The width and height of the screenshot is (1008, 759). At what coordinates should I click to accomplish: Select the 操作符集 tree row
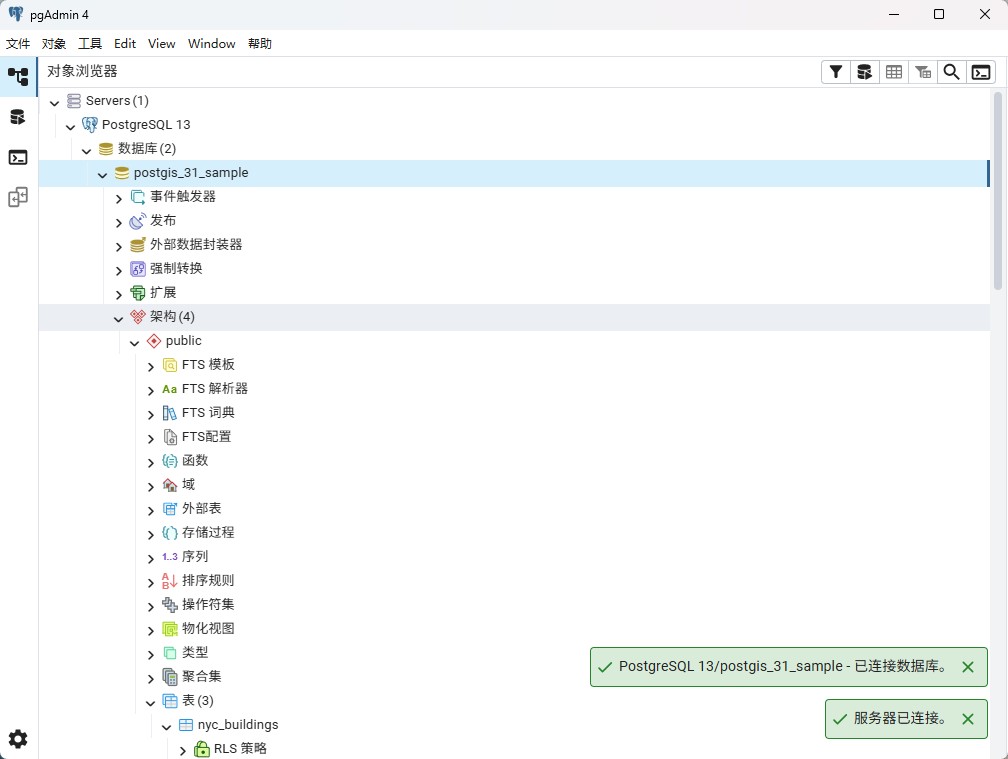[x=514, y=605]
